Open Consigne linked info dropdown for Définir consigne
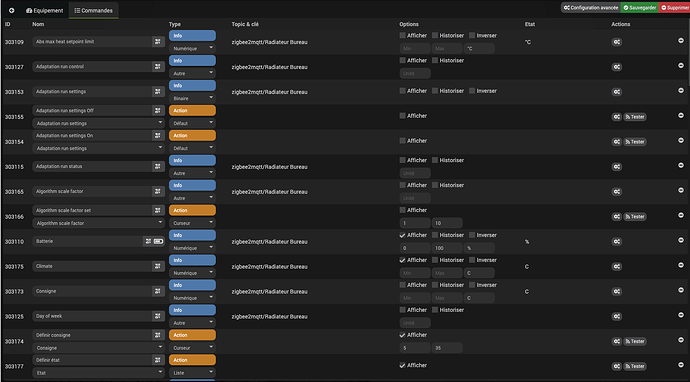 click(x=99, y=348)
